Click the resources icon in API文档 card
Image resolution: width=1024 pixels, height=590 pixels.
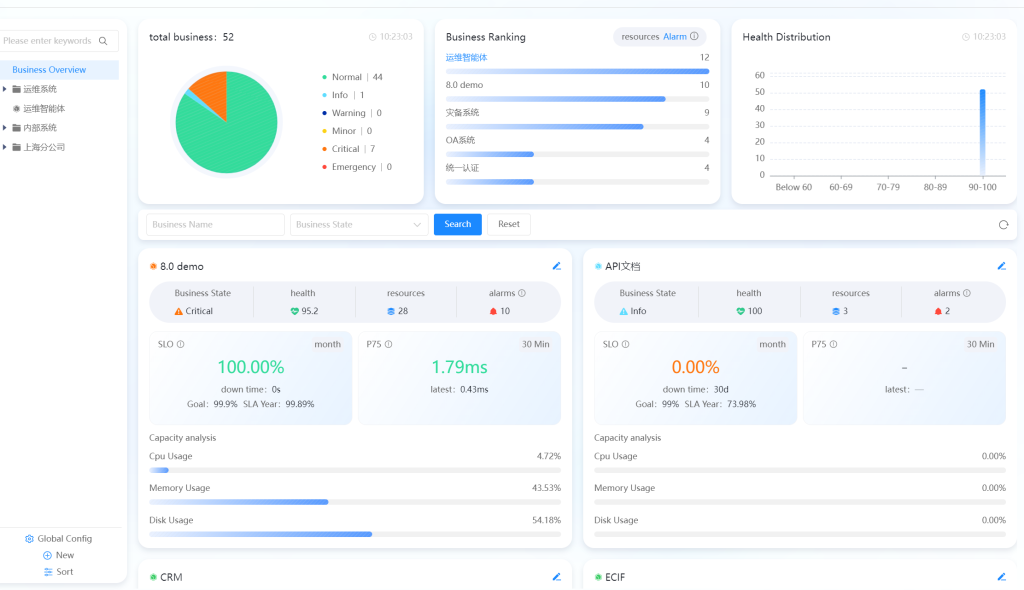pos(838,311)
